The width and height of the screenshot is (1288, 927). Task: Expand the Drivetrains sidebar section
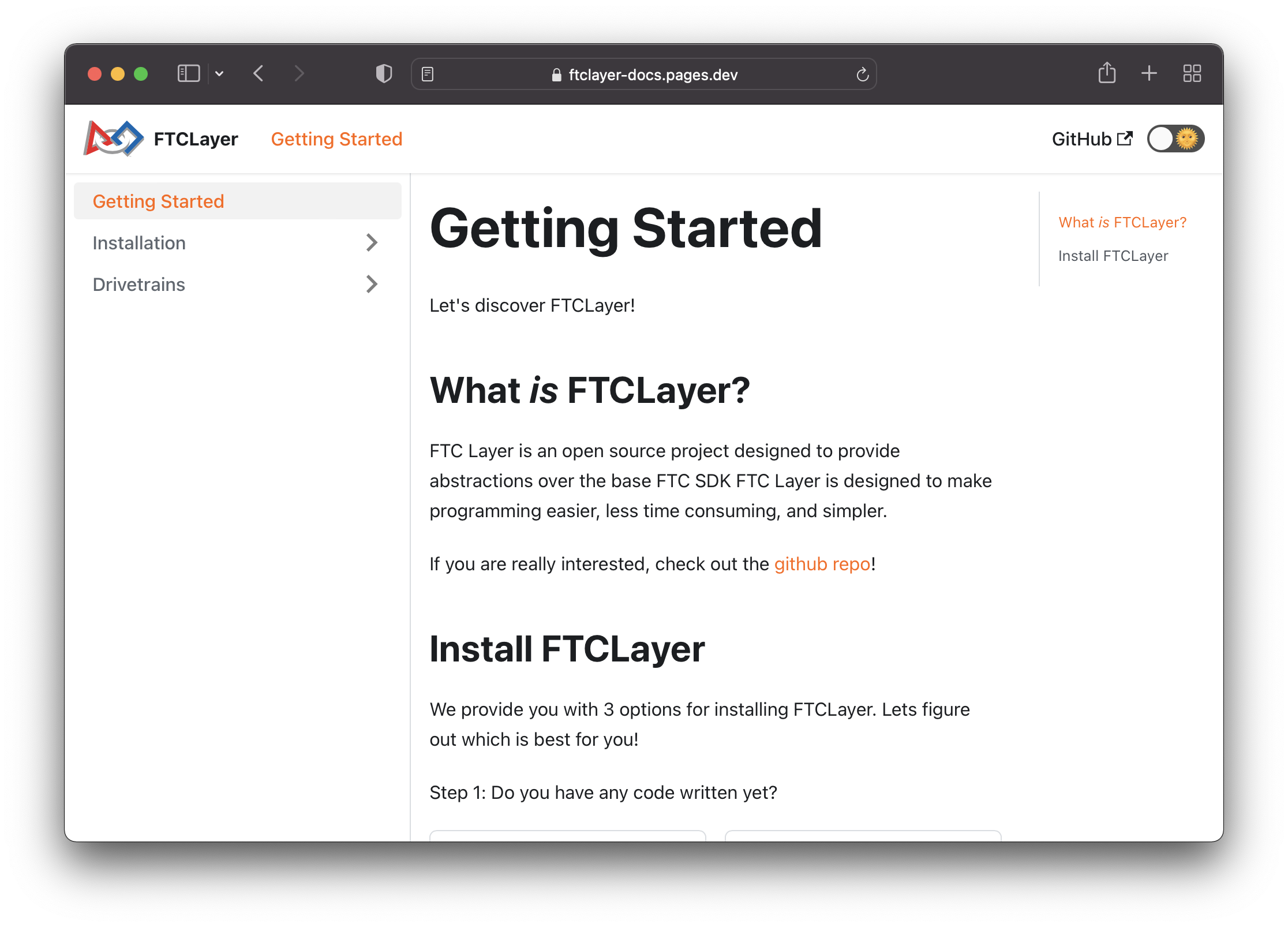pos(372,284)
